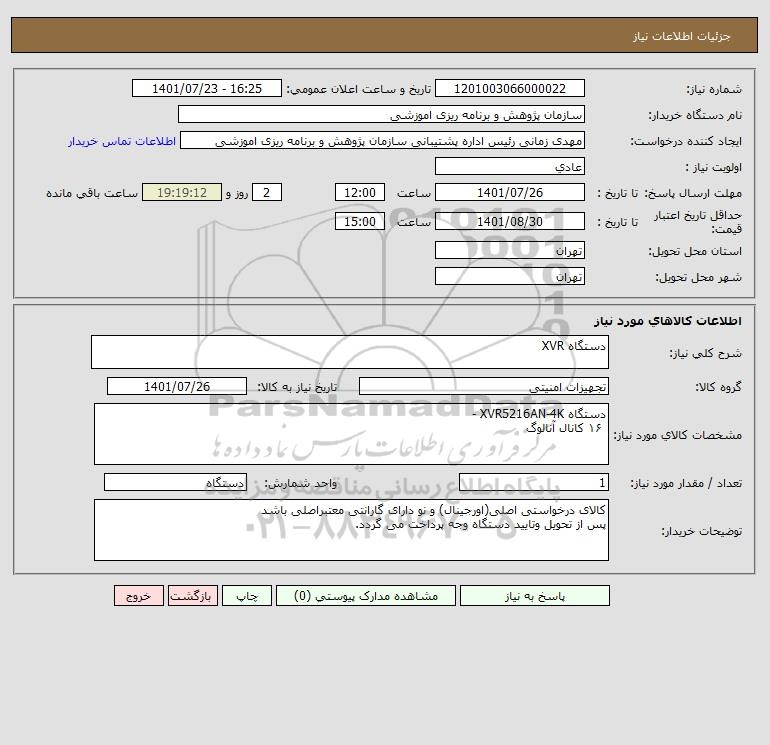Click the تعداد / مقدار مورد نیاز label
The image size is (770, 745).
(x=686, y=483)
